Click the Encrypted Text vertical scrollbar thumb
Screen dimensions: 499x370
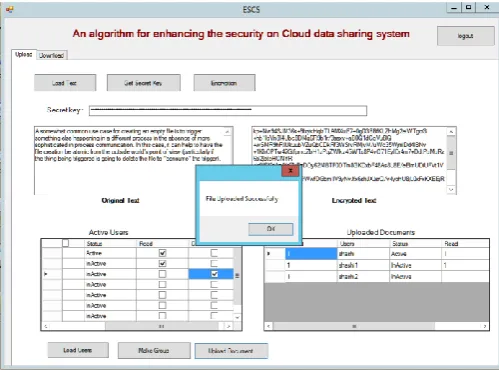[x=451, y=153]
